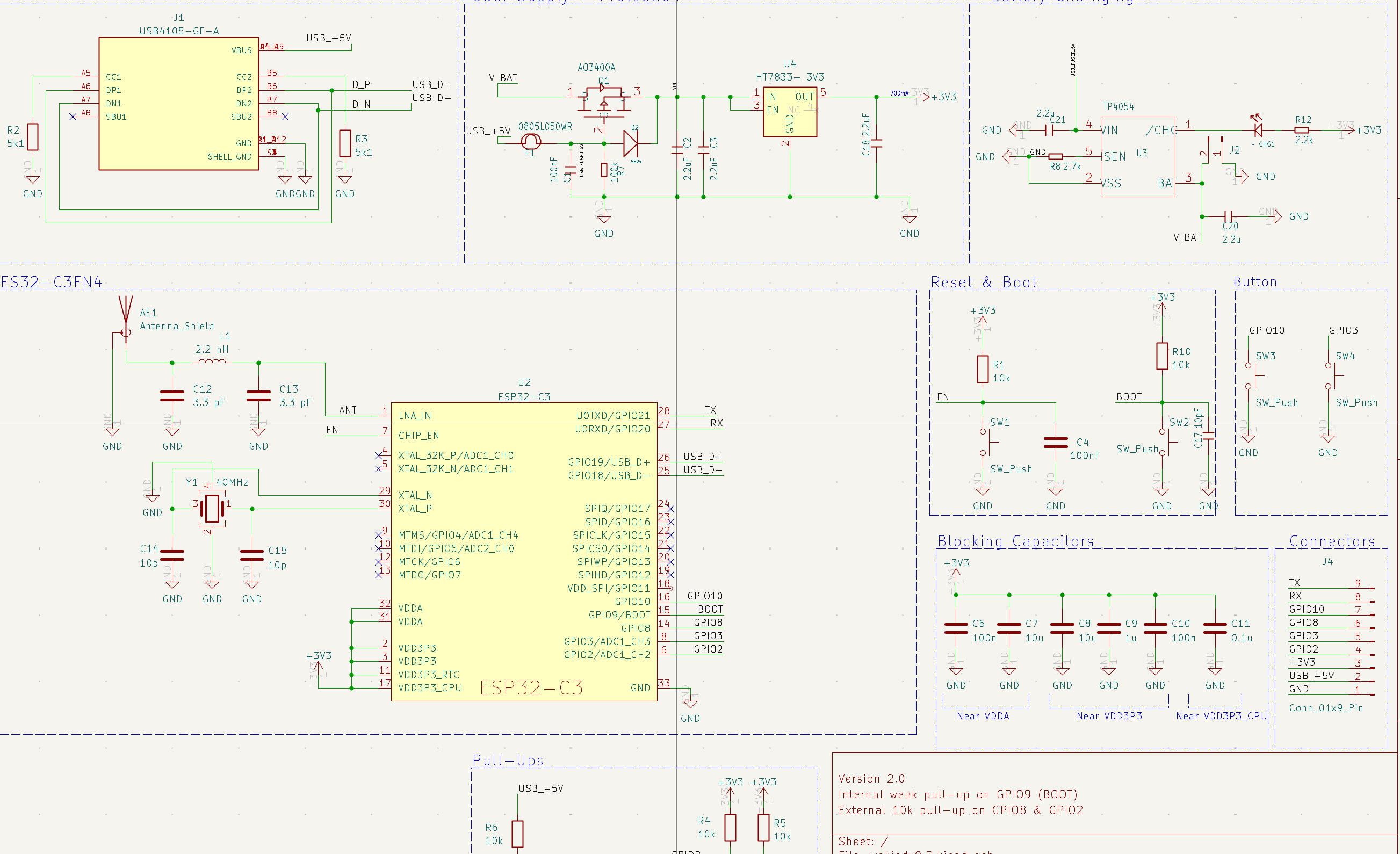
Task: Select resistor R3 5k1 symbol
Action: (x=345, y=143)
